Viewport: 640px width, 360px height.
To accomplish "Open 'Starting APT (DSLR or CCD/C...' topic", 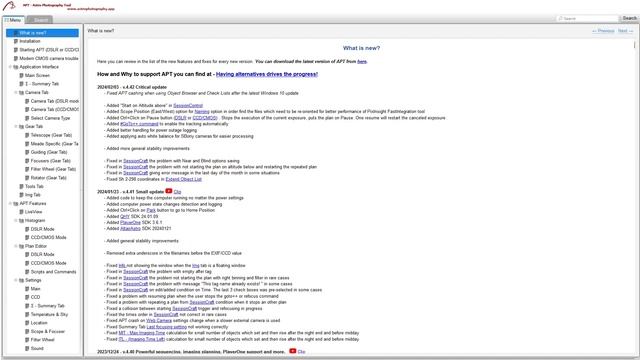I will tap(49, 50).
